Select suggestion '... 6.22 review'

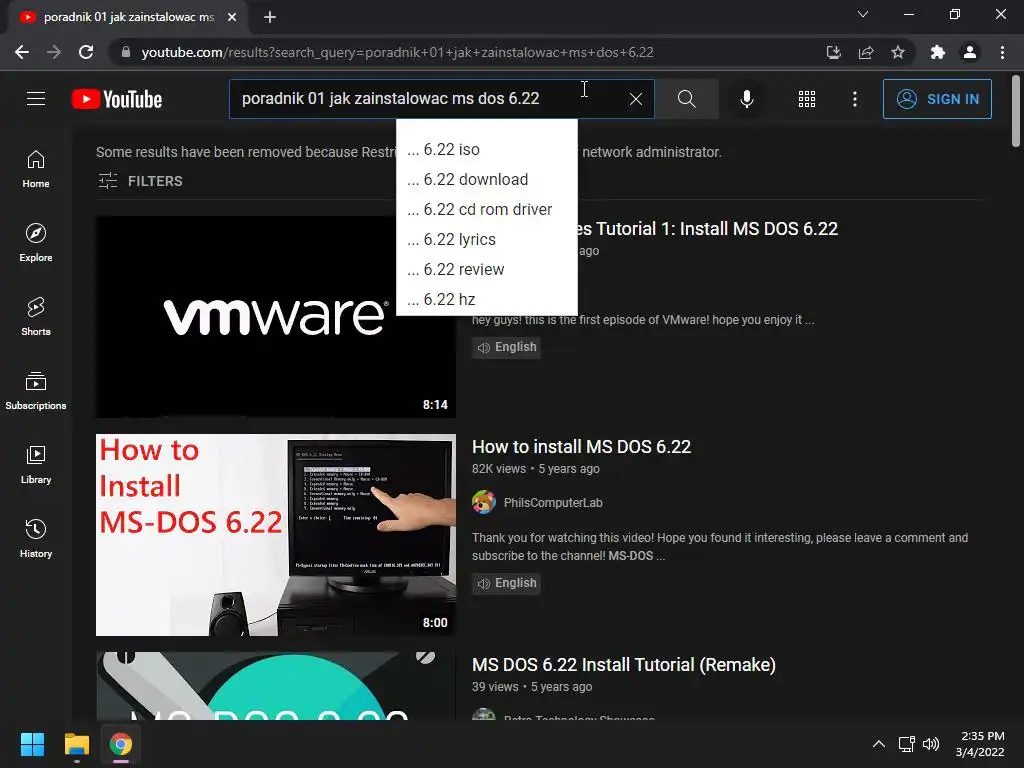click(x=487, y=270)
